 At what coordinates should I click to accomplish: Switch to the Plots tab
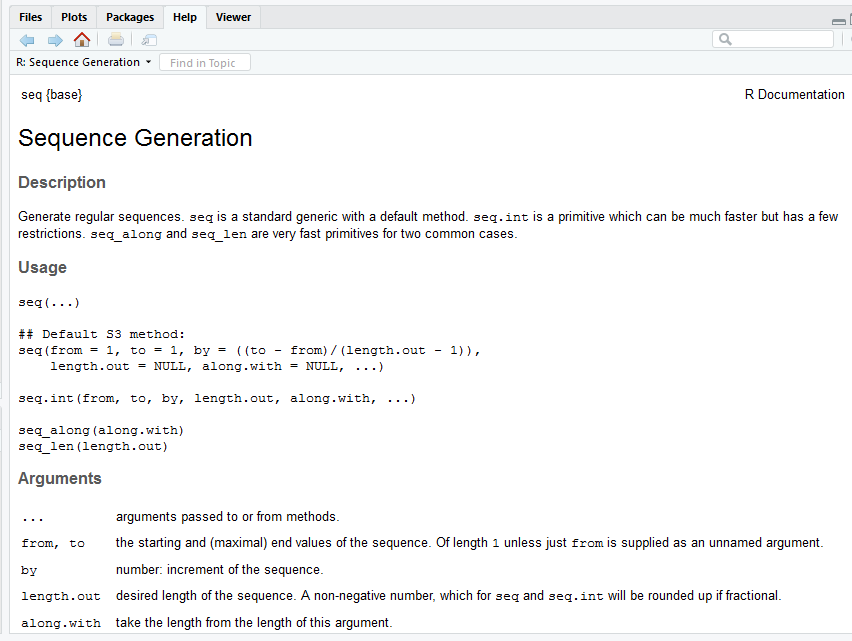73,17
